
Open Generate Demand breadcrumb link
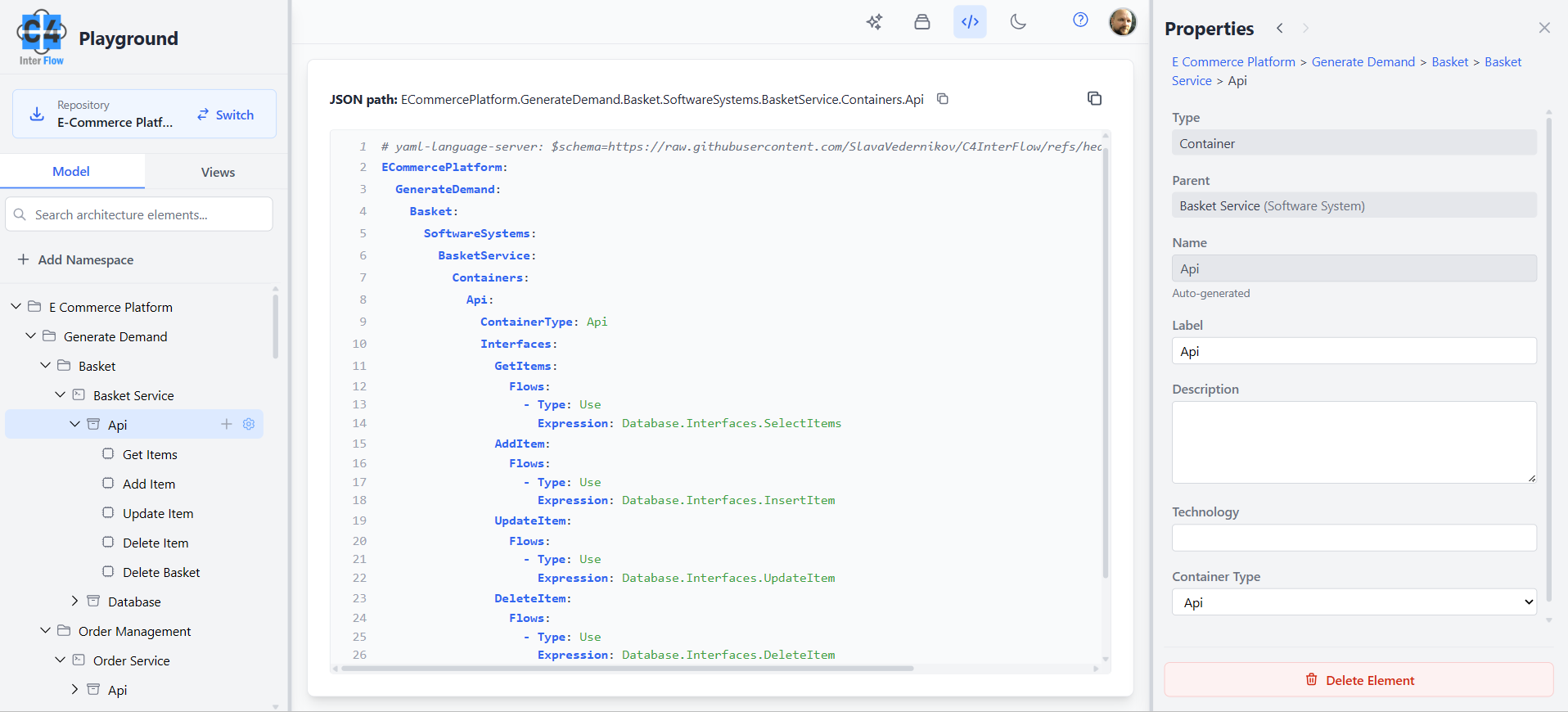pyautogui.click(x=1363, y=61)
